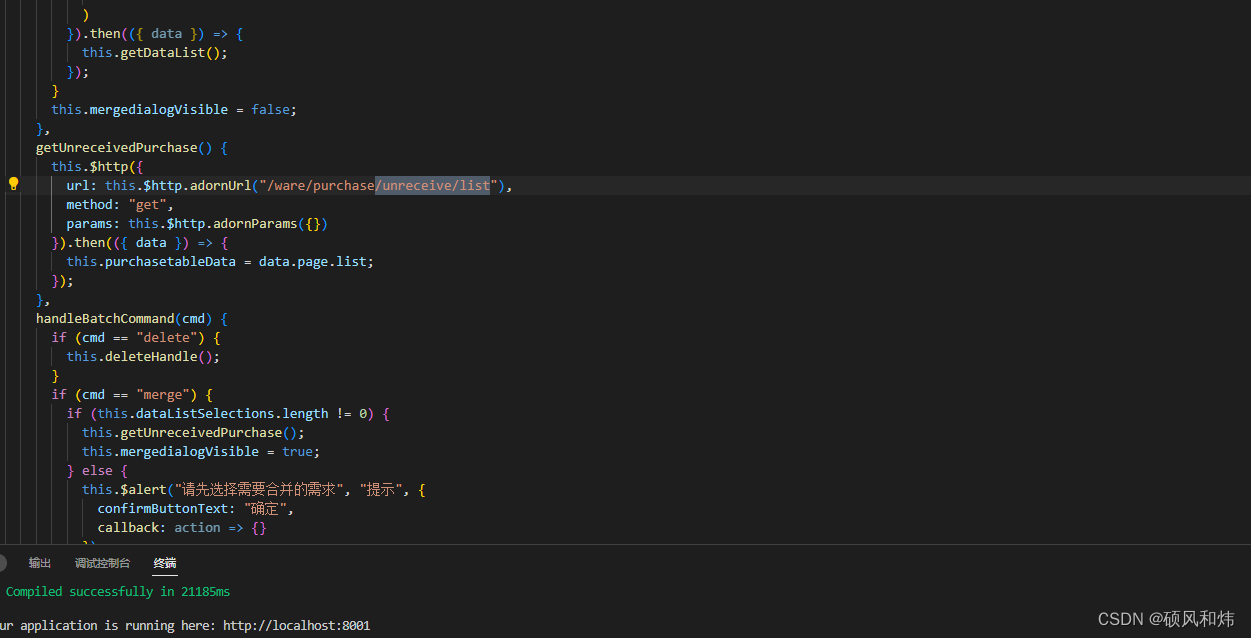1251x638 pixels.
Task: Switch to the 输出 panel tab
Action: [40, 564]
